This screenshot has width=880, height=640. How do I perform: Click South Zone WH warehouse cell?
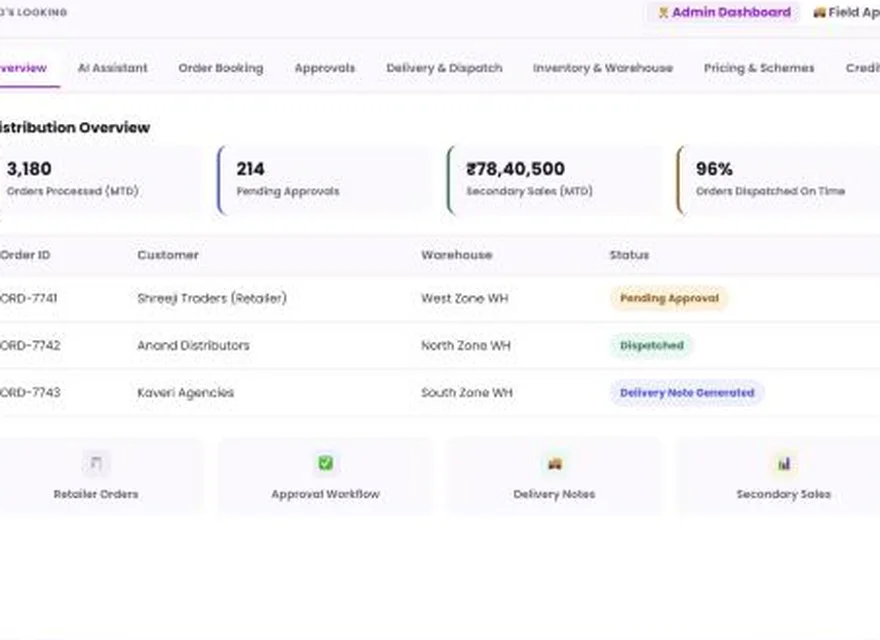(x=467, y=392)
